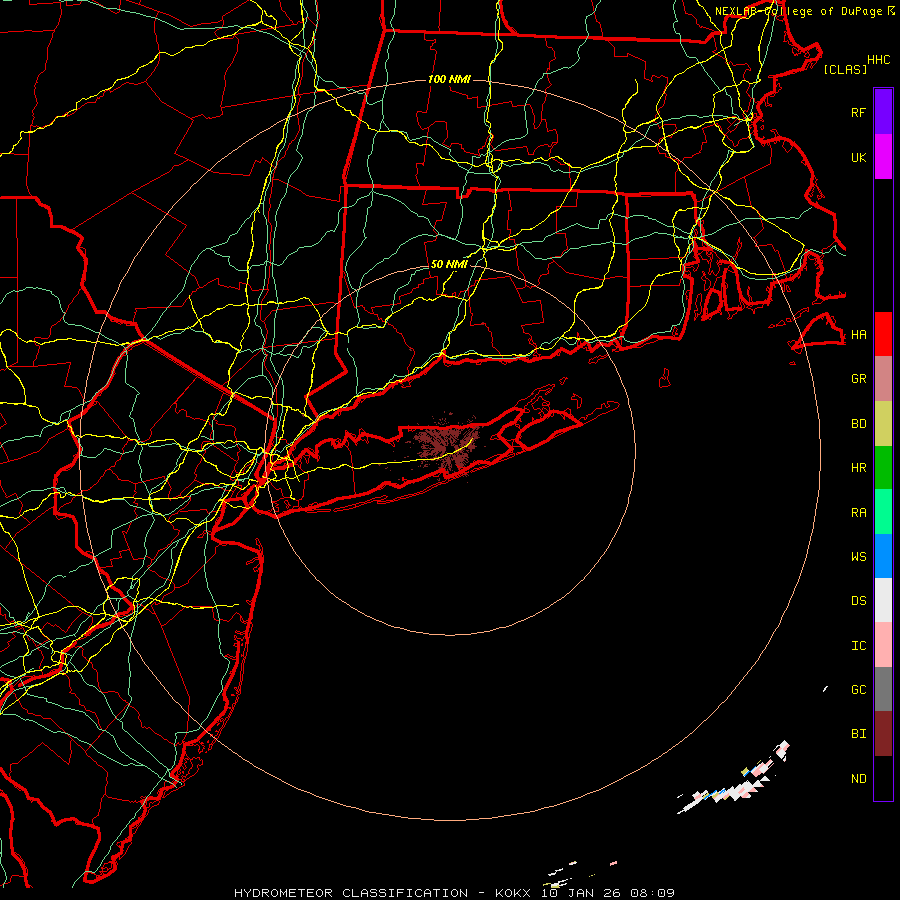This screenshot has height=900, width=900.
Task: Click the WS legend label
Action: click(858, 556)
